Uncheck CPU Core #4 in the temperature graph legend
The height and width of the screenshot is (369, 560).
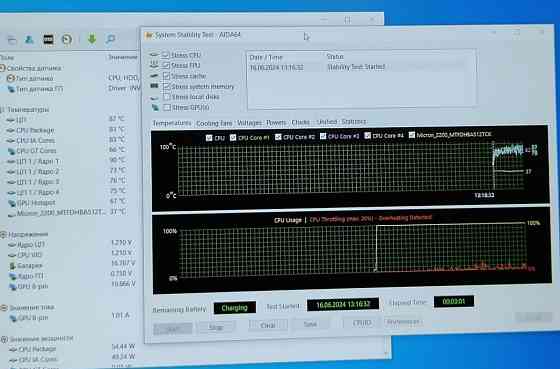[x=368, y=135]
